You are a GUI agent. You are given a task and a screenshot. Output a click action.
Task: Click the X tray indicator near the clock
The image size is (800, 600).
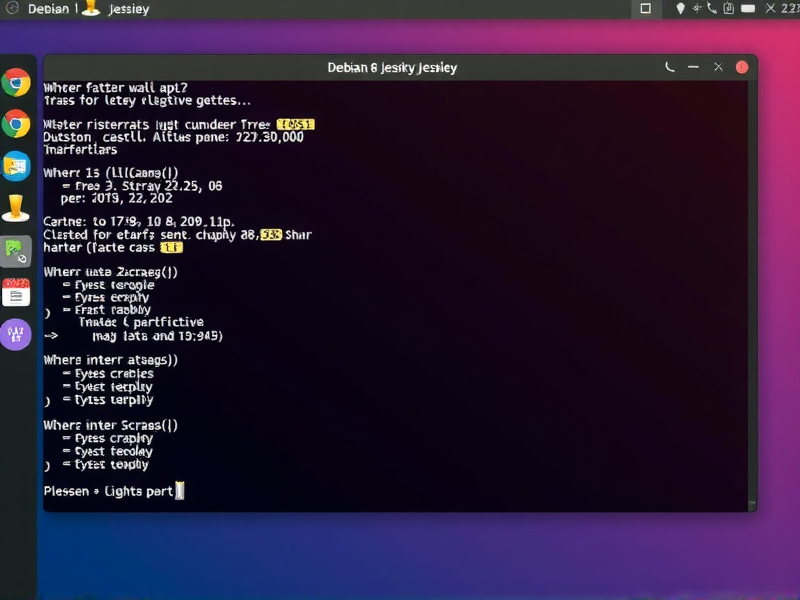click(770, 8)
